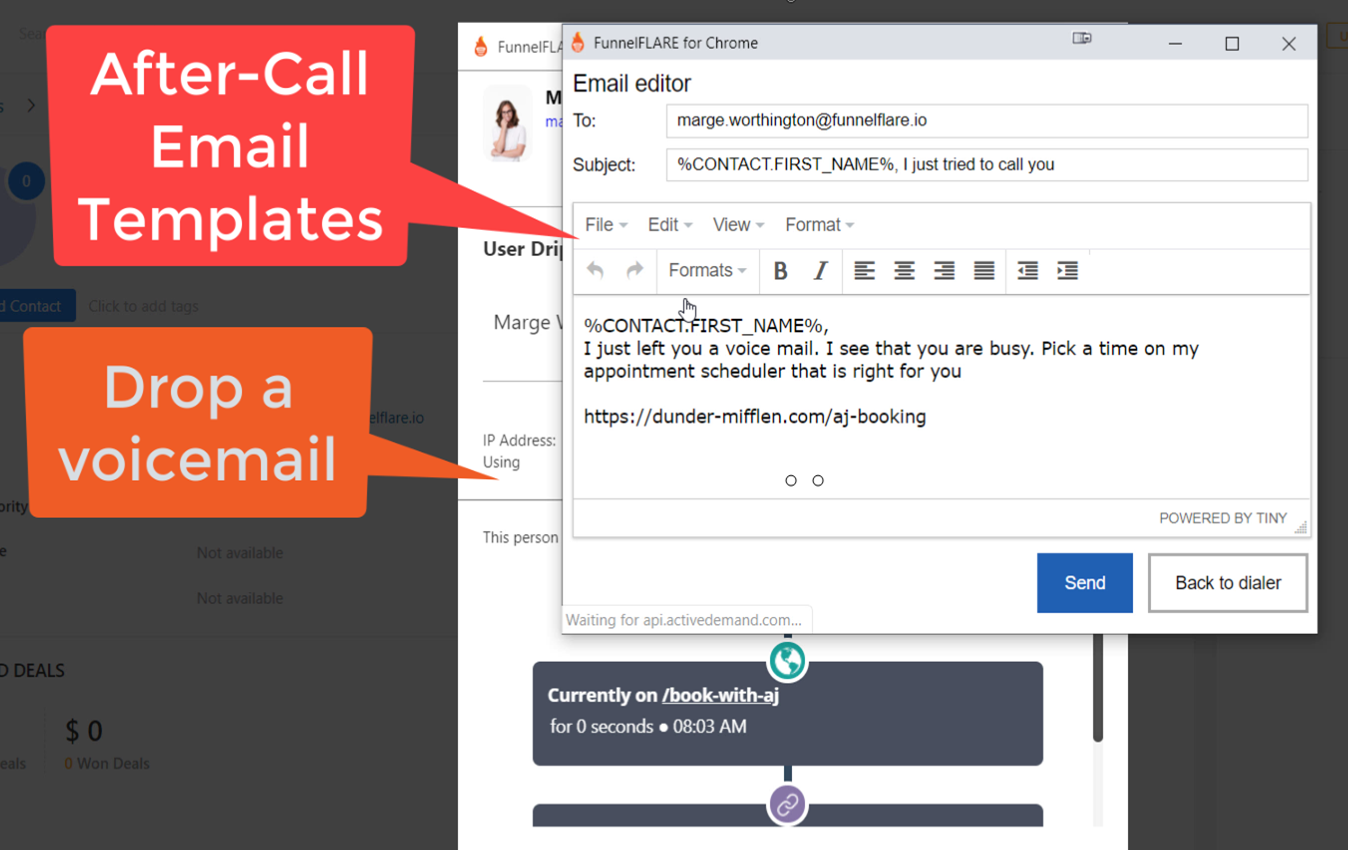Screen dimensions: 1348x850
Task: Click the editor resize handle beside POWERED BY TINY
Action: (1300, 526)
